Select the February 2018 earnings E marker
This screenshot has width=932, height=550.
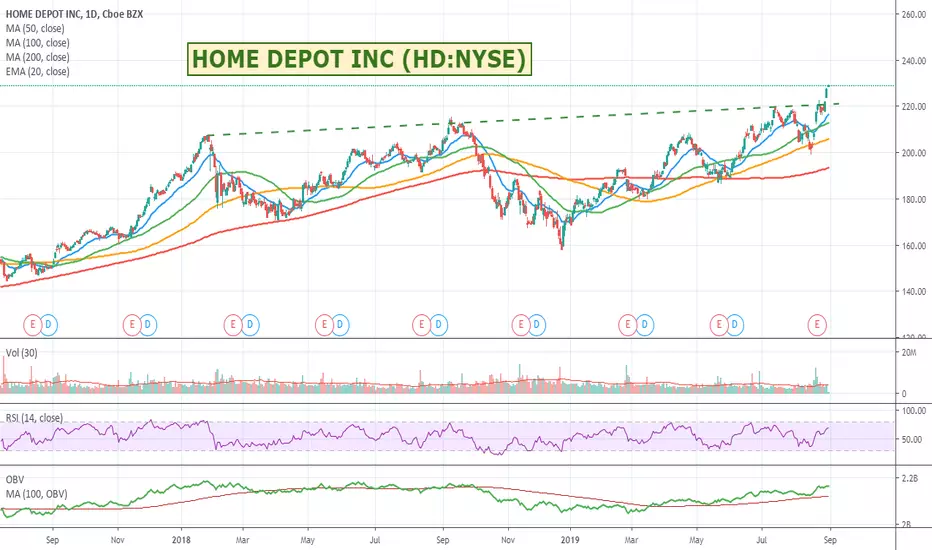(x=233, y=325)
